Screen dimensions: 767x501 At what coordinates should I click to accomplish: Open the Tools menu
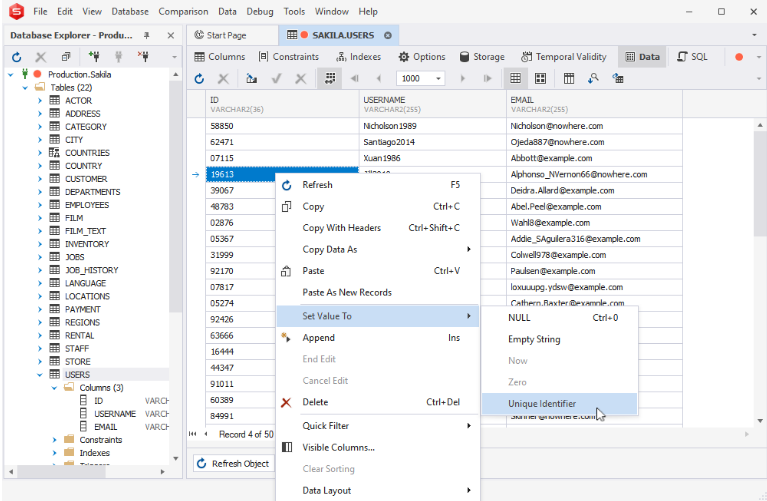[x=294, y=11]
